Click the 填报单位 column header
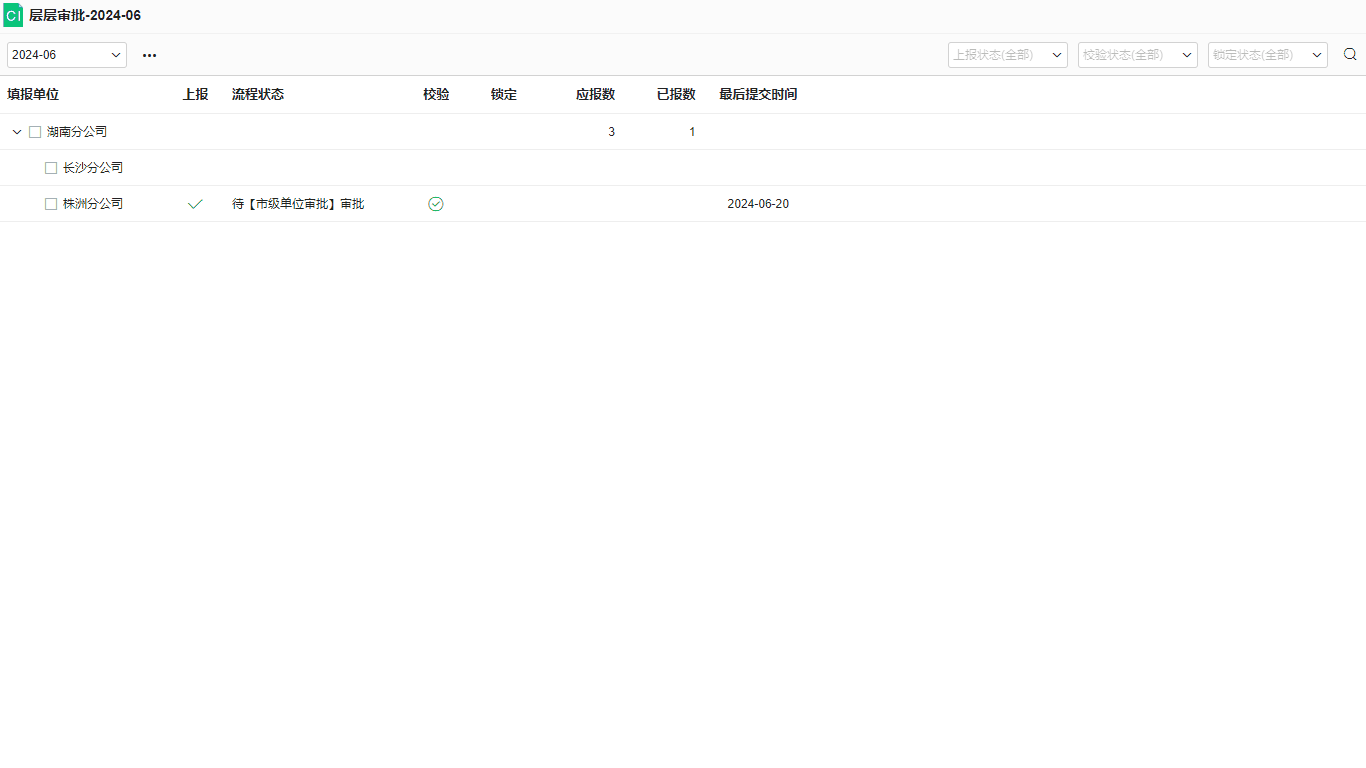Screen dimensions: 1366x768 pyautogui.click(x=33, y=95)
